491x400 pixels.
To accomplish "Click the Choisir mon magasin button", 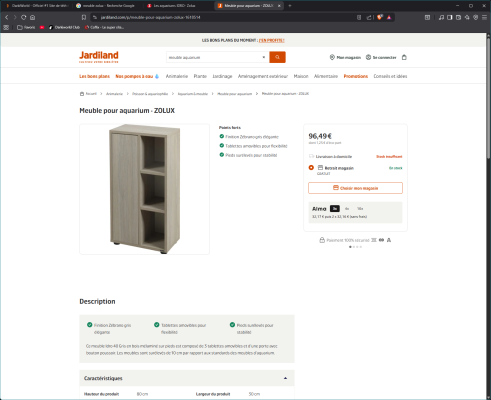I will click(355, 188).
